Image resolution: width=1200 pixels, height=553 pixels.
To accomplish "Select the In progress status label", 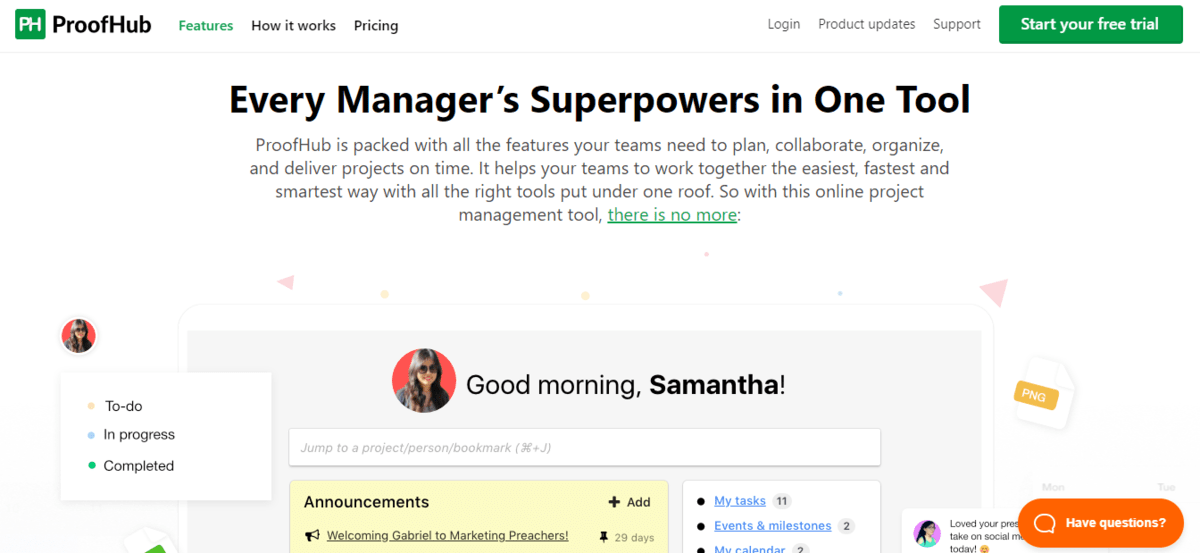I will pyautogui.click(x=139, y=435).
